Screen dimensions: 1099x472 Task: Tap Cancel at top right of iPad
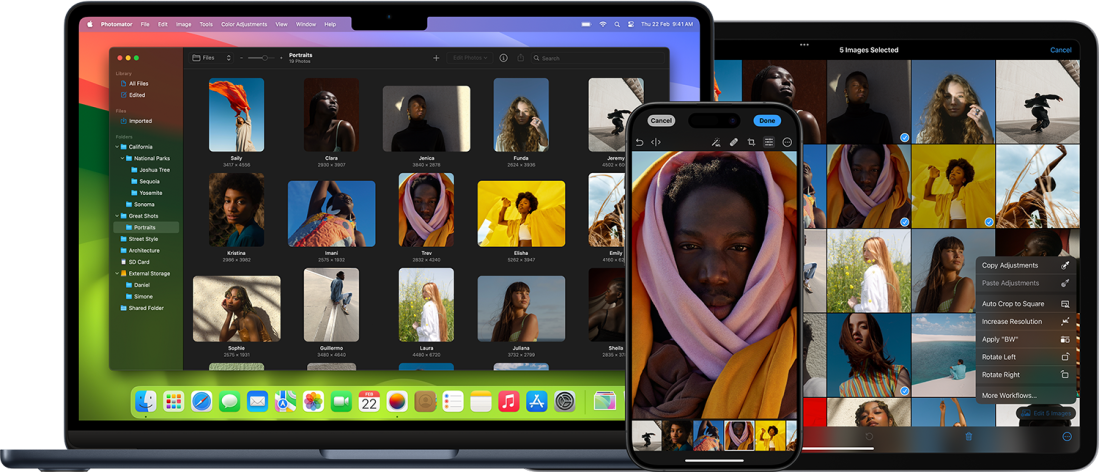(1060, 50)
